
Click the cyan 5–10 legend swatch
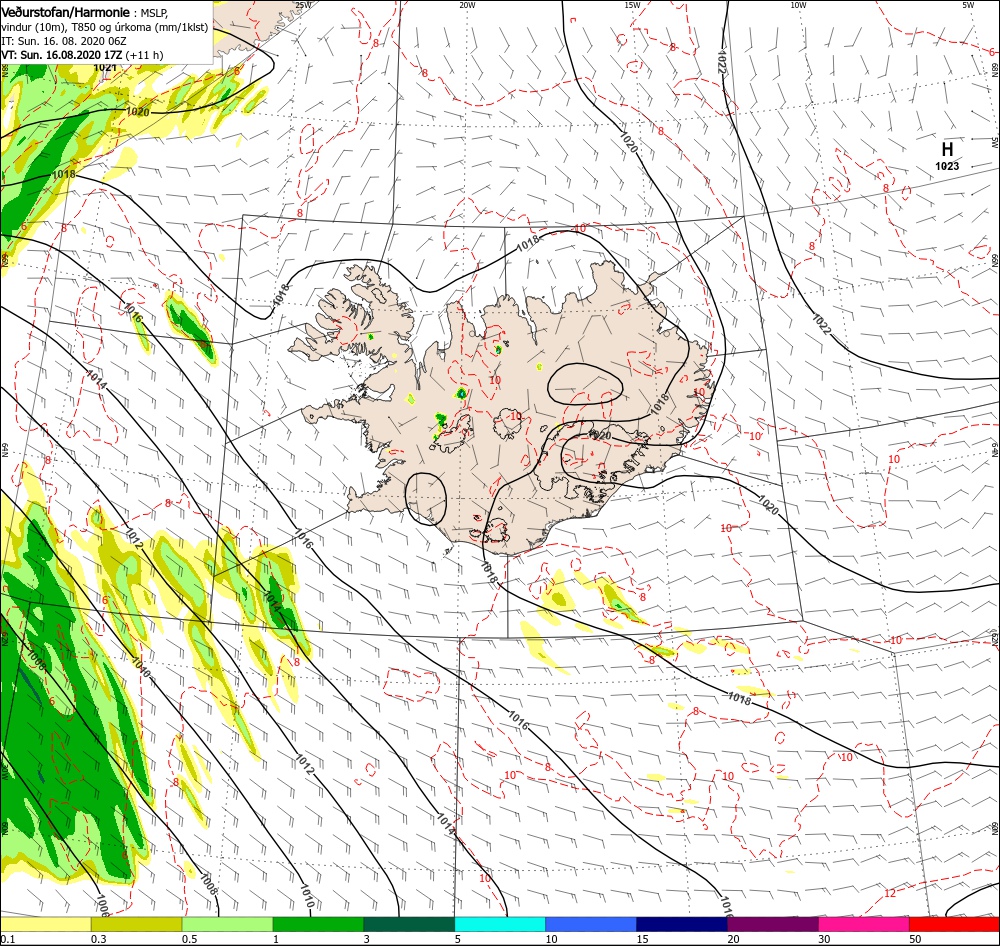tap(500, 924)
